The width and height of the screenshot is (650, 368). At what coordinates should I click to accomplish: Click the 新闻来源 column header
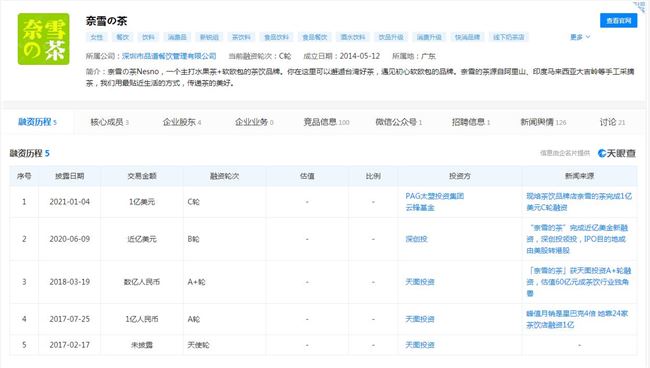point(579,176)
